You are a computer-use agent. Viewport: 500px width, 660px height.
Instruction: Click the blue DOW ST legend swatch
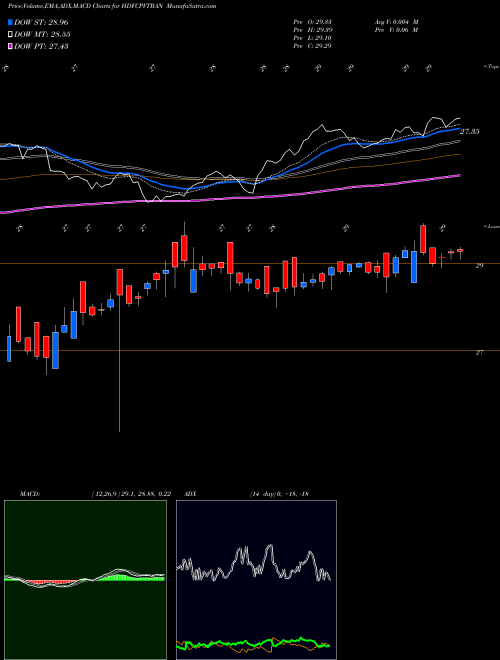click(x=11, y=22)
